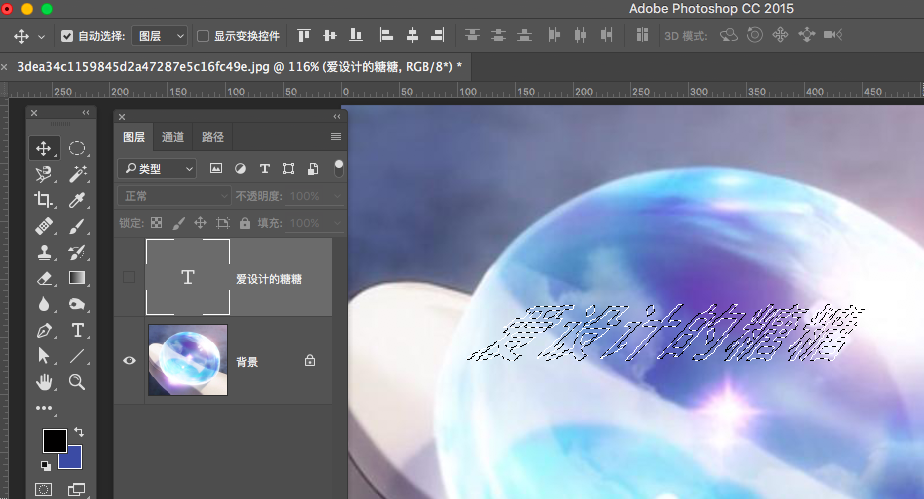924x499 pixels.
Task: Toggle pixel layer filter icon
Action: 216,168
